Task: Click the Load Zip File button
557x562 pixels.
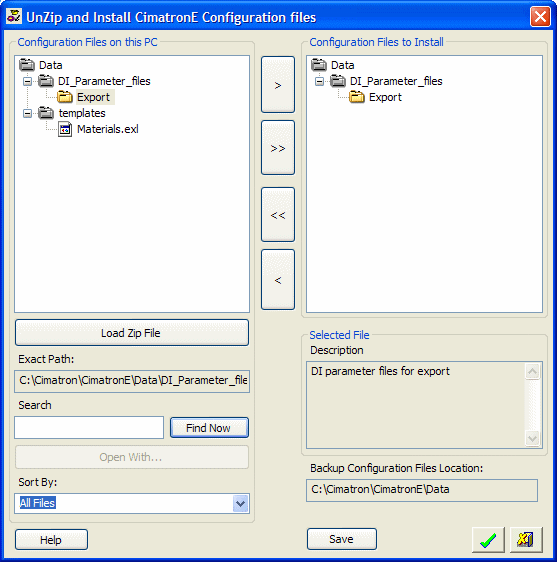Action: (132, 333)
